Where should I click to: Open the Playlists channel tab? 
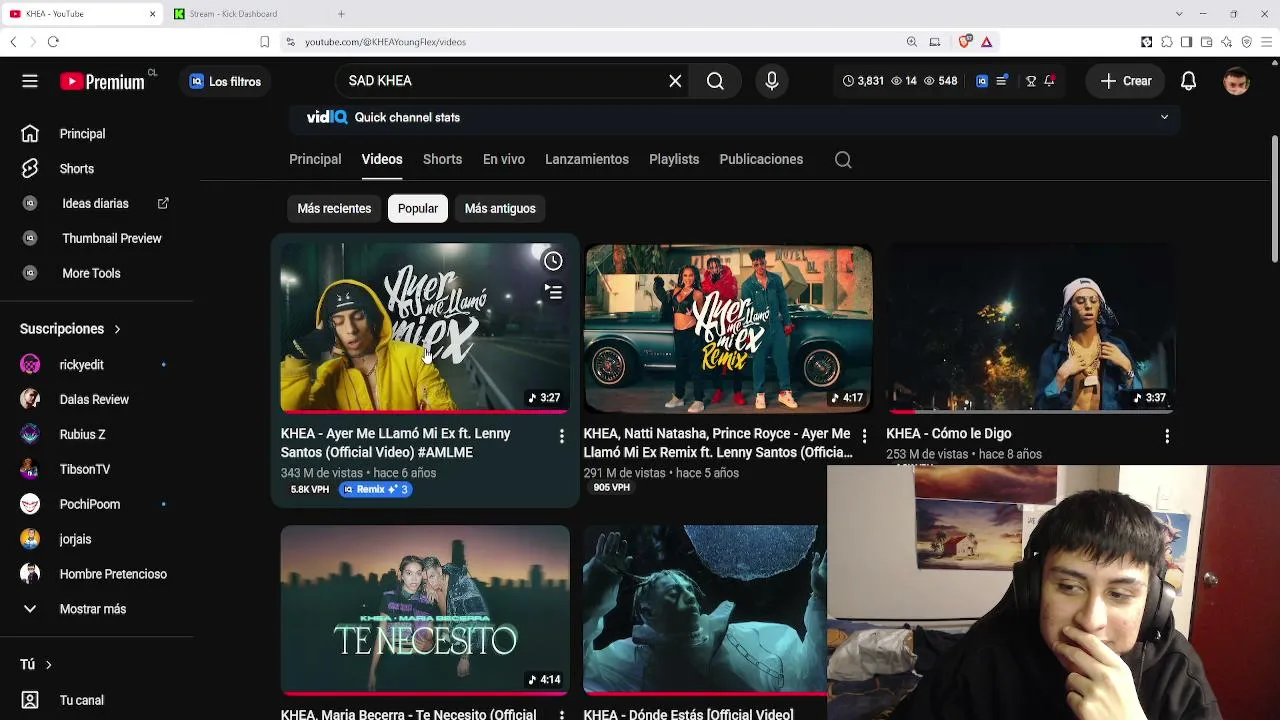(x=674, y=159)
